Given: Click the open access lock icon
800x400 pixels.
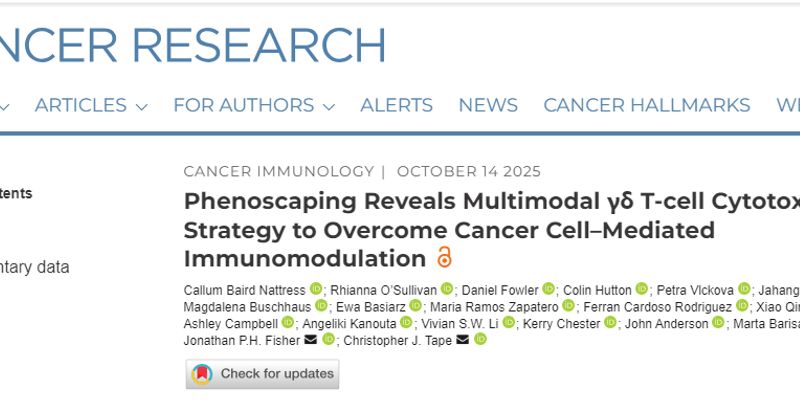Looking at the screenshot, I should 444,258.
